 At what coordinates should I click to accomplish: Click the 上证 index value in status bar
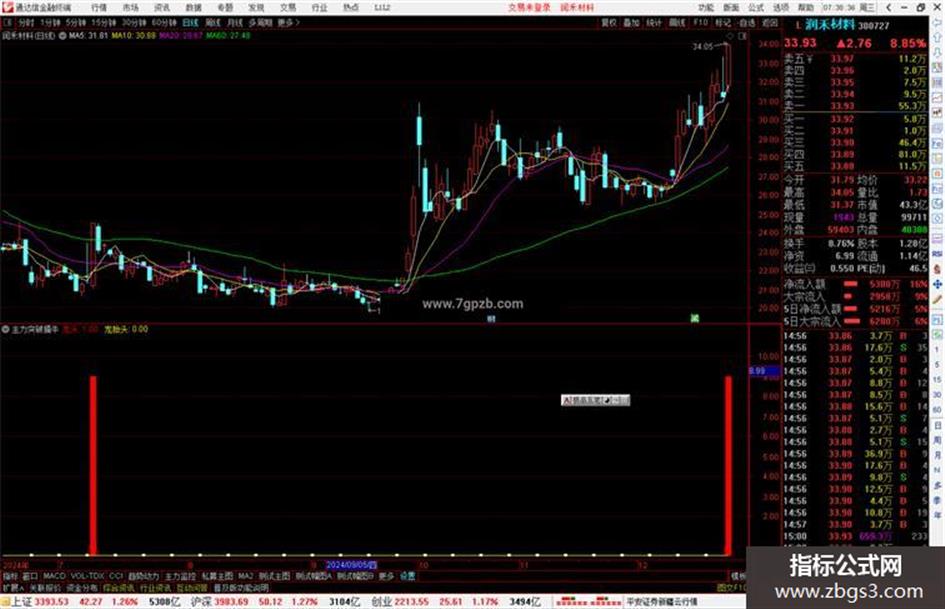(x=51, y=602)
